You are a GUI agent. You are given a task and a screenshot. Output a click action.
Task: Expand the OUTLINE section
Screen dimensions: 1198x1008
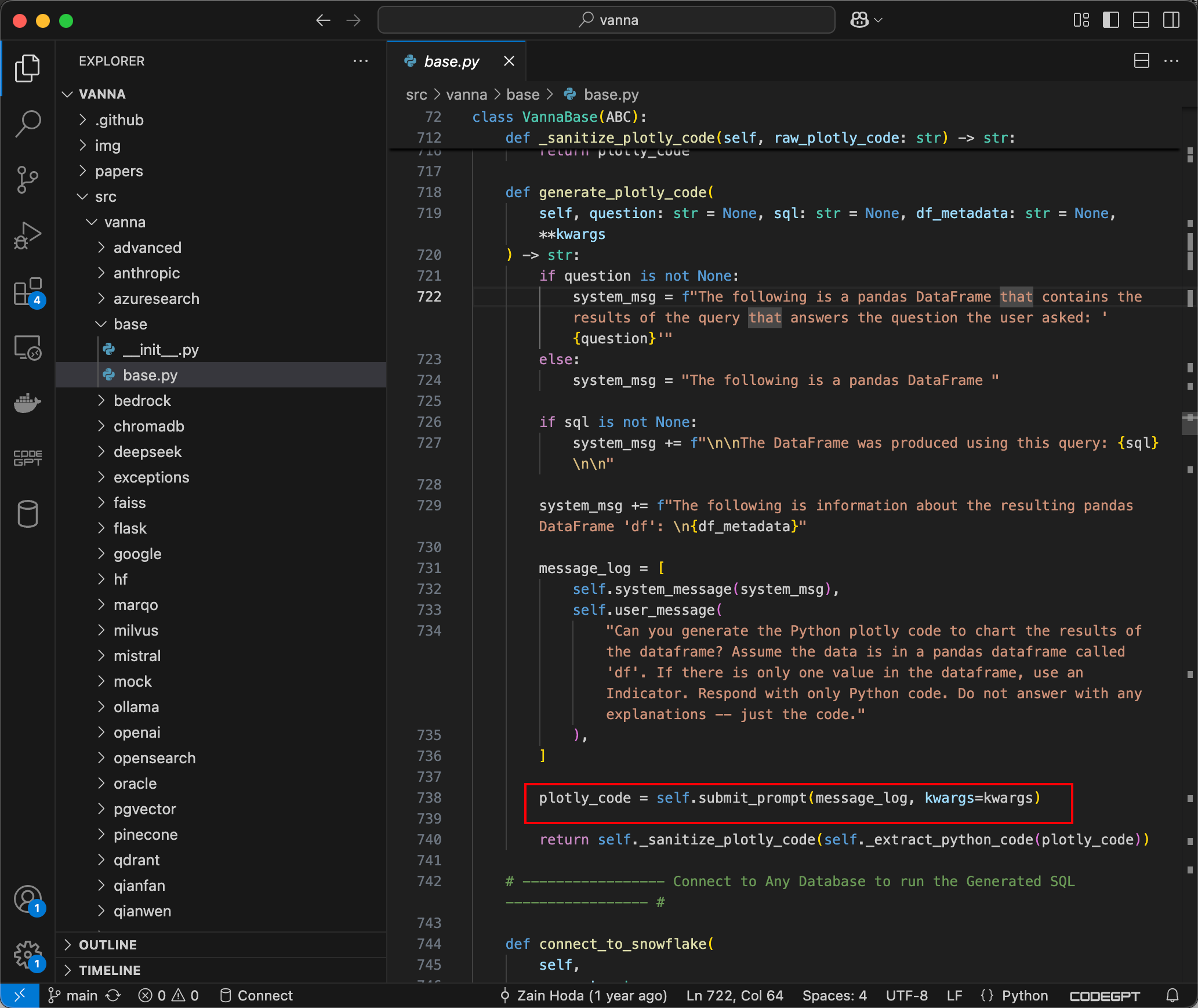coord(108,945)
